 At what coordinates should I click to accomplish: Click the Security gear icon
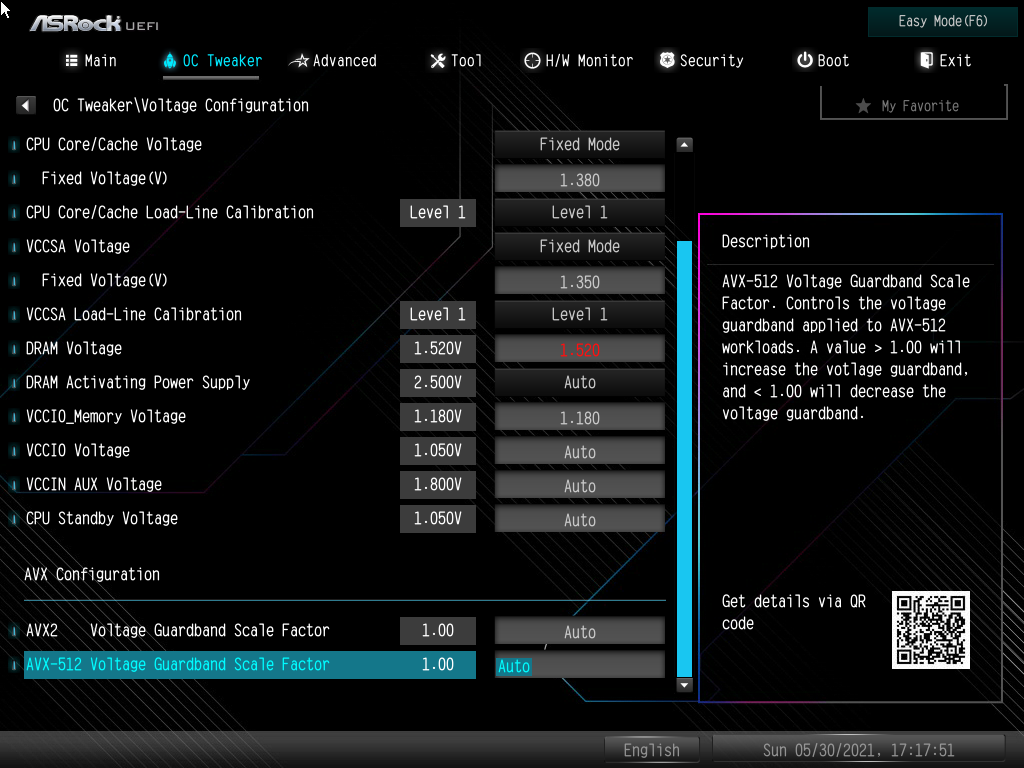pyautogui.click(x=666, y=60)
